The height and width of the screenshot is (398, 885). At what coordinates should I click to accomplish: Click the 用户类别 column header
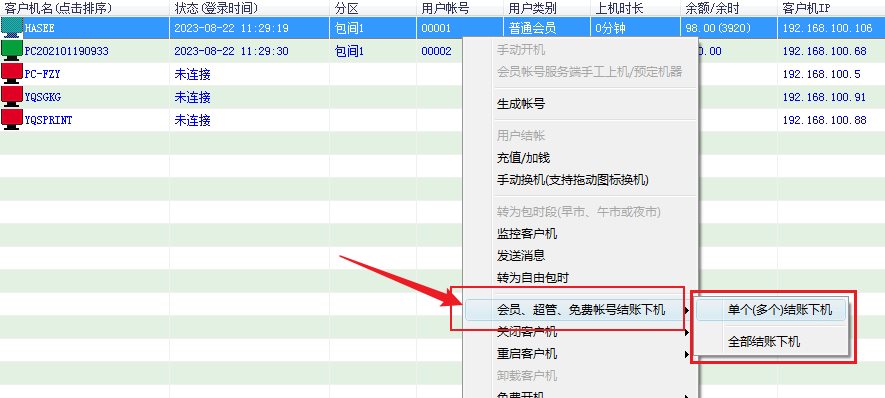(x=532, y=8)
